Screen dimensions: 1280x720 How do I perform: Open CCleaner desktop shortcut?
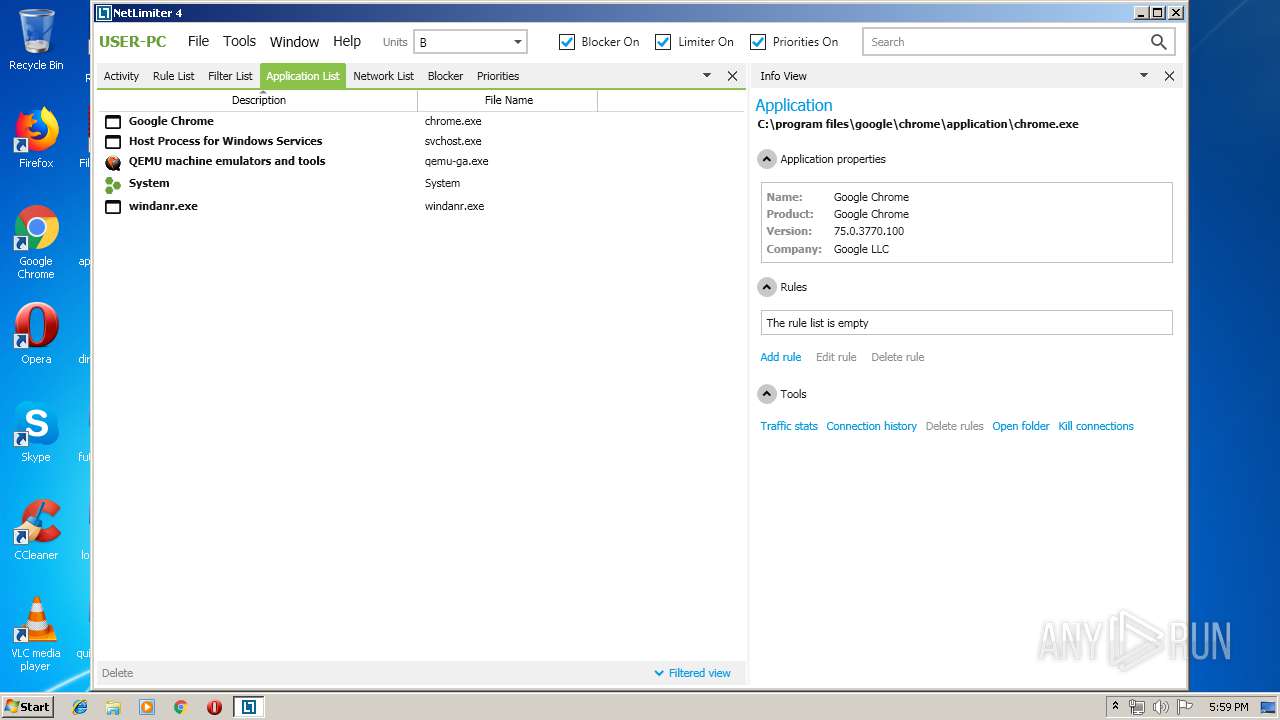point(36,530)
